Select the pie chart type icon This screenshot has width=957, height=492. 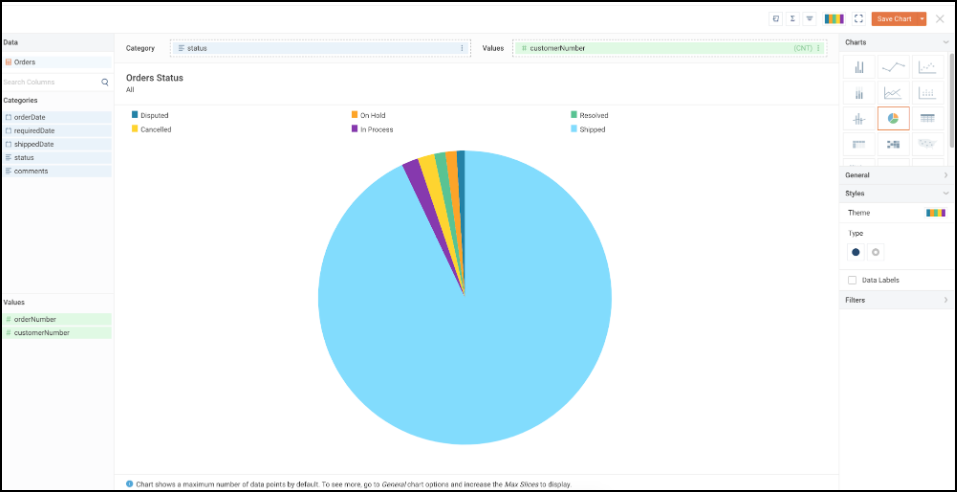(x=894, y=118)
